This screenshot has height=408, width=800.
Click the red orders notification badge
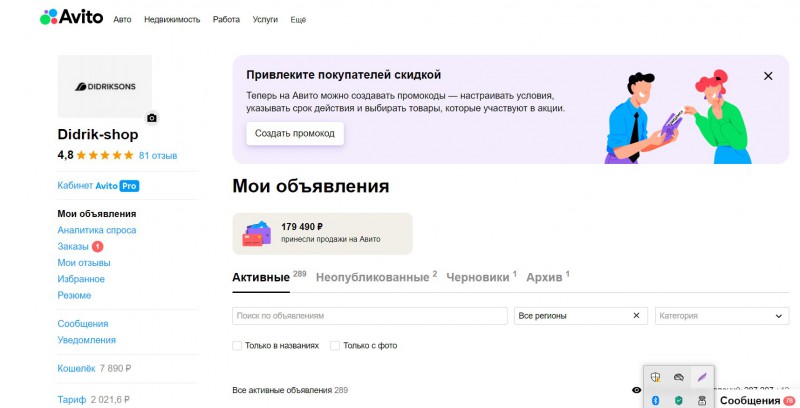pos(97,246)
